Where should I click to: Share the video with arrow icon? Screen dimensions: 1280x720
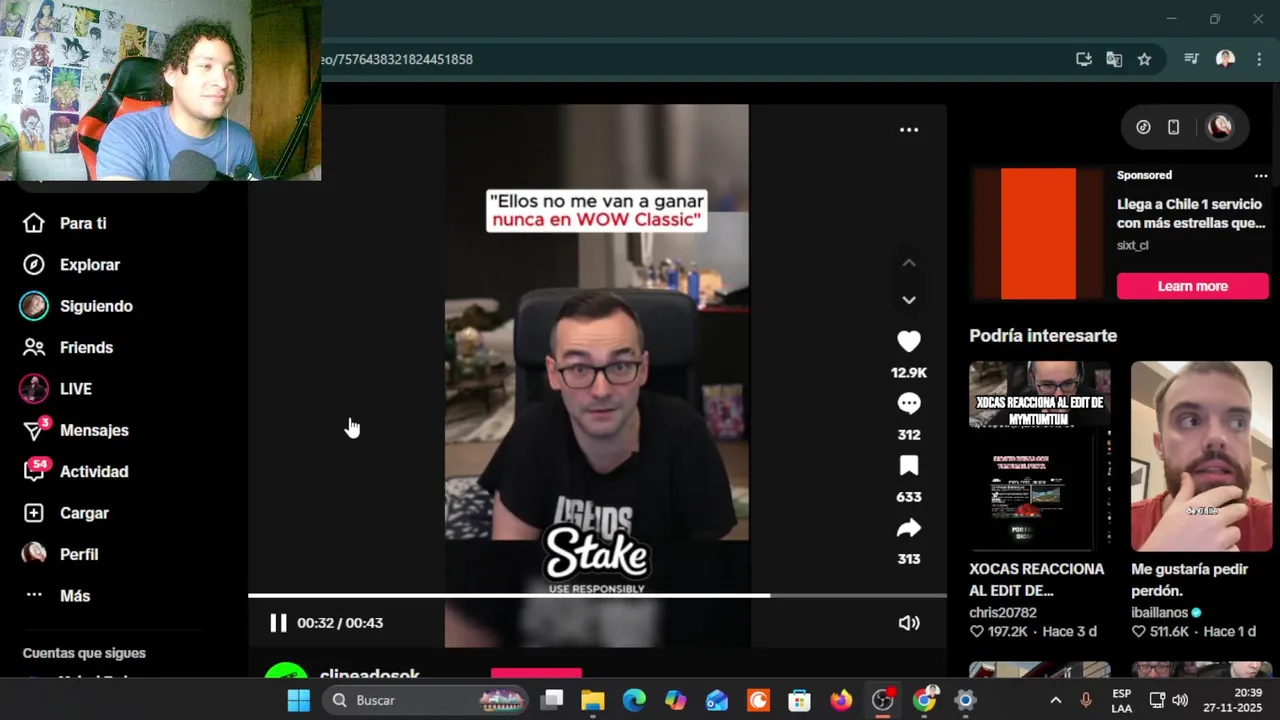coord(908,528)
